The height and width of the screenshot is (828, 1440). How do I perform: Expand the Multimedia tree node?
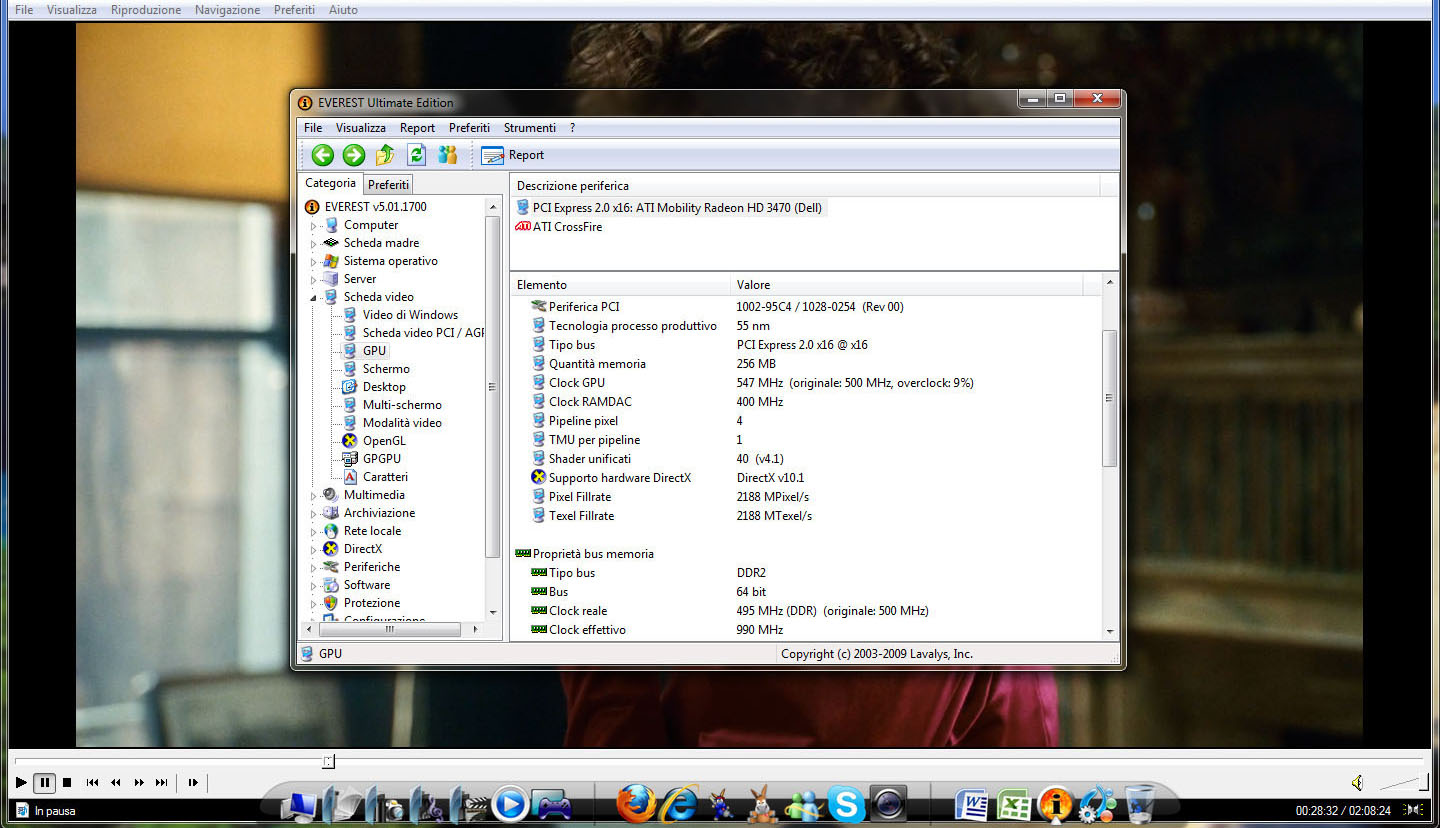[x=313, y=496]
